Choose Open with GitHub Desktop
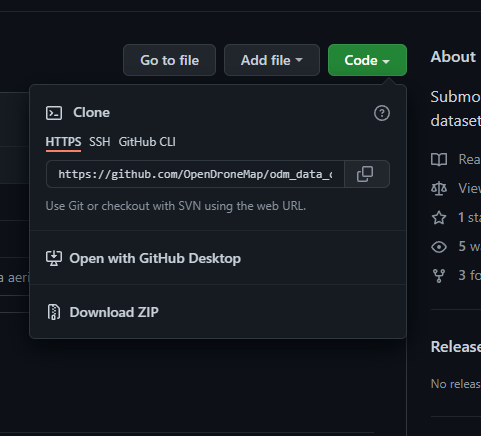Viewport: 481px width, 436px height. [x=218, y=258]
